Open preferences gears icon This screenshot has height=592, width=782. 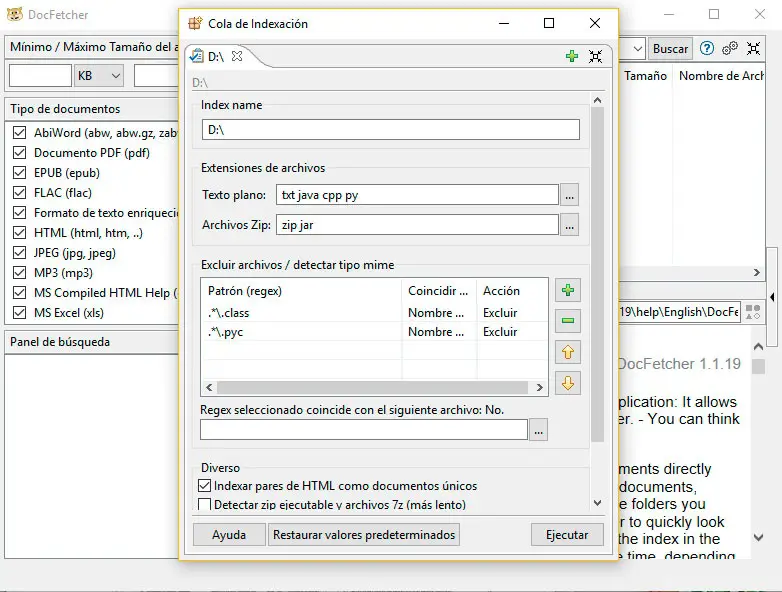(x=730, y=48)
